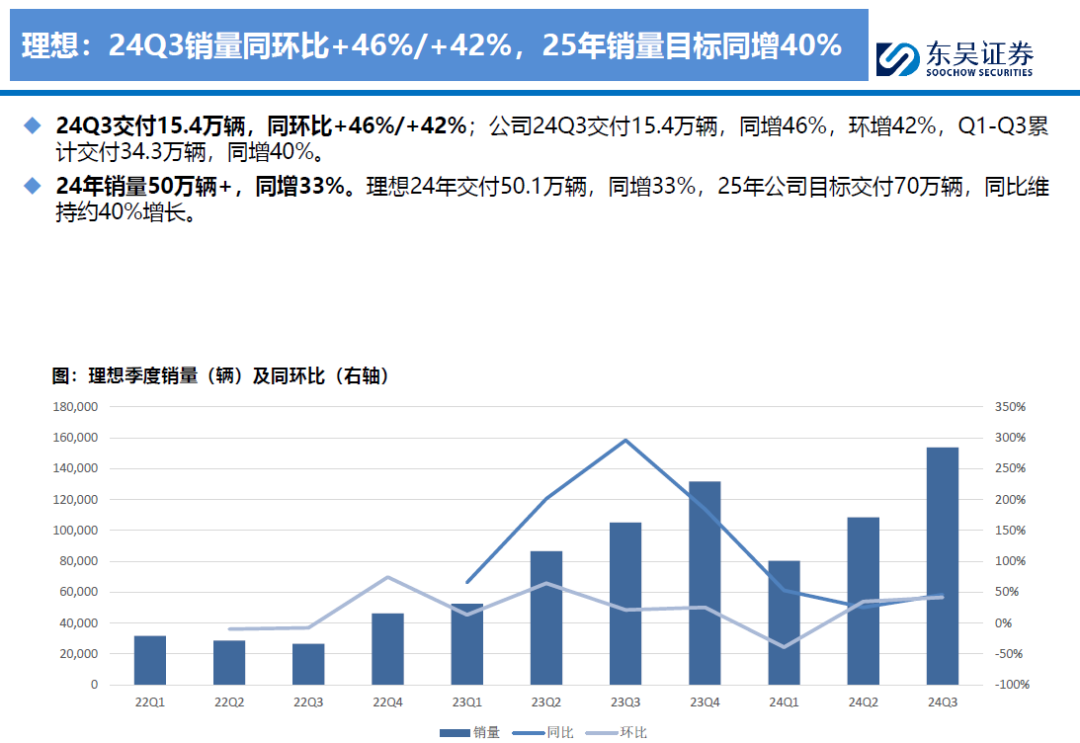Click the 160,000 left axis label

(75, 437)
